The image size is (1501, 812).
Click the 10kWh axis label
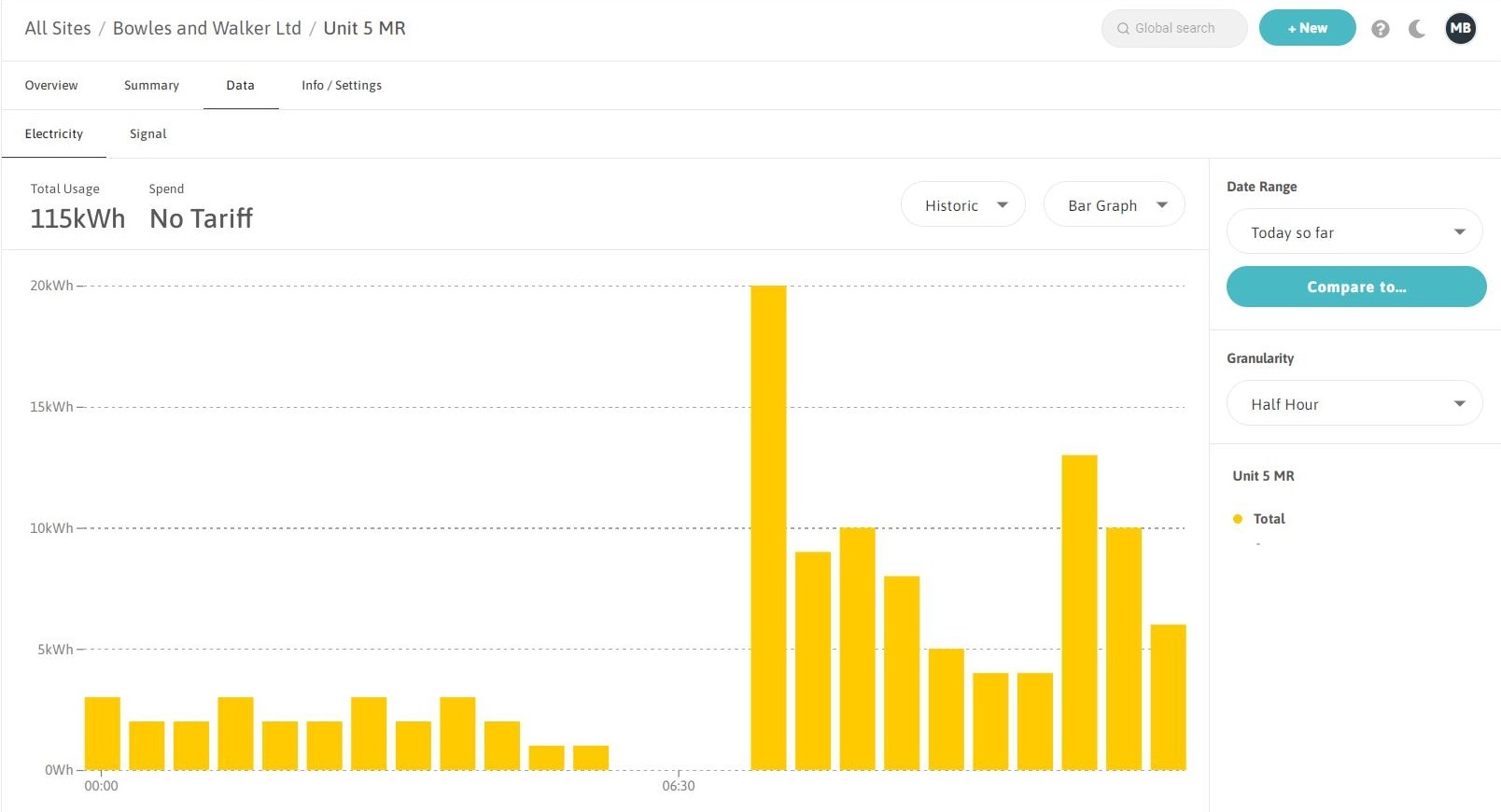[x=51, y=528]
